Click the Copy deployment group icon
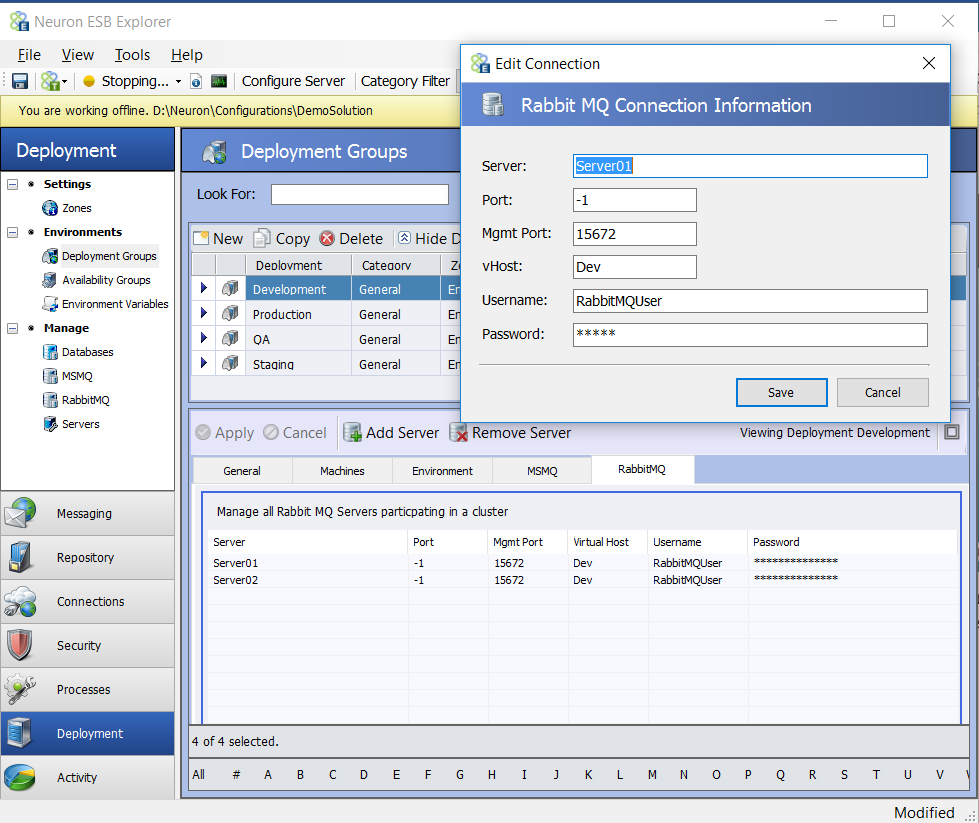979x823 pixels. pos(262,239)
